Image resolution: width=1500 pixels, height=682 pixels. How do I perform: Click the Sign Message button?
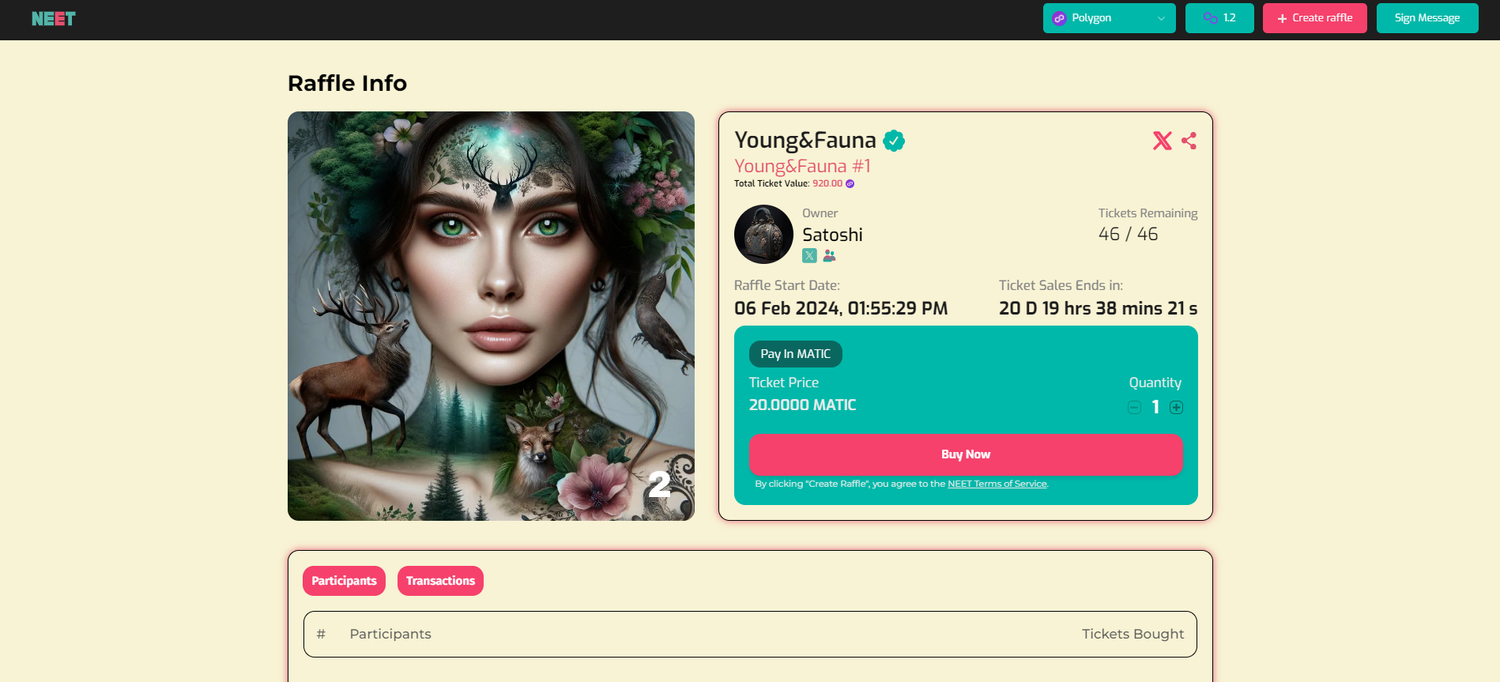pos(1427,18)
